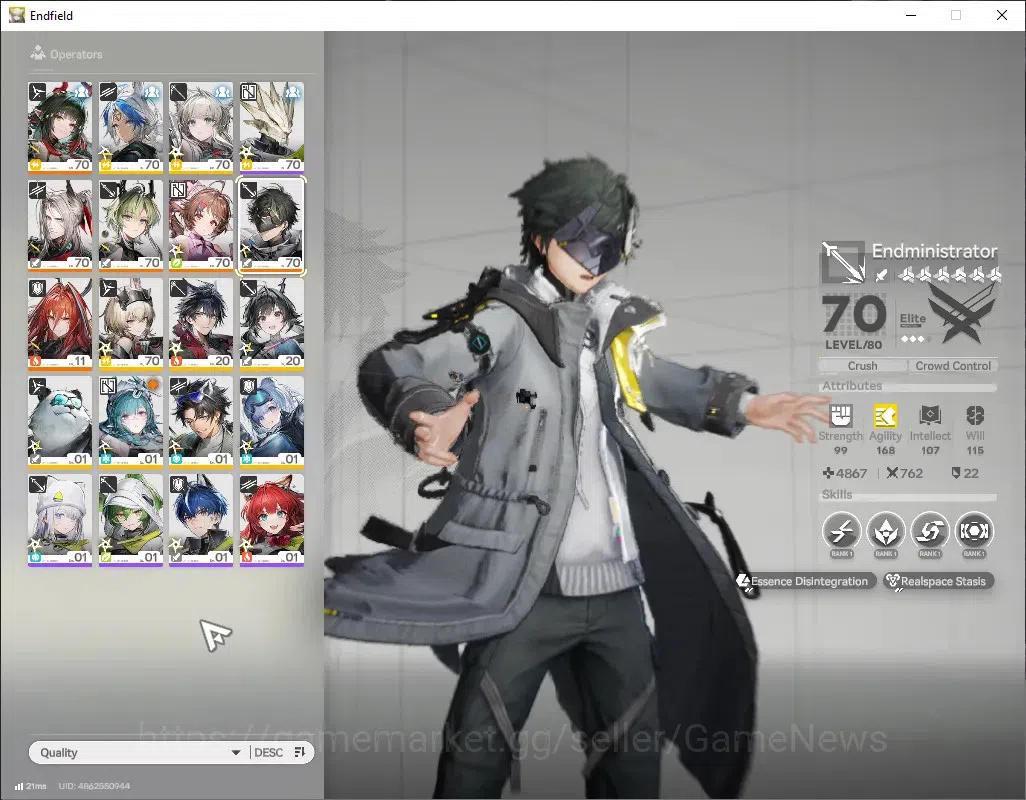Select the green-haired white-hooded operator
Screen dimensions: 1026x800
click(130, 520)
